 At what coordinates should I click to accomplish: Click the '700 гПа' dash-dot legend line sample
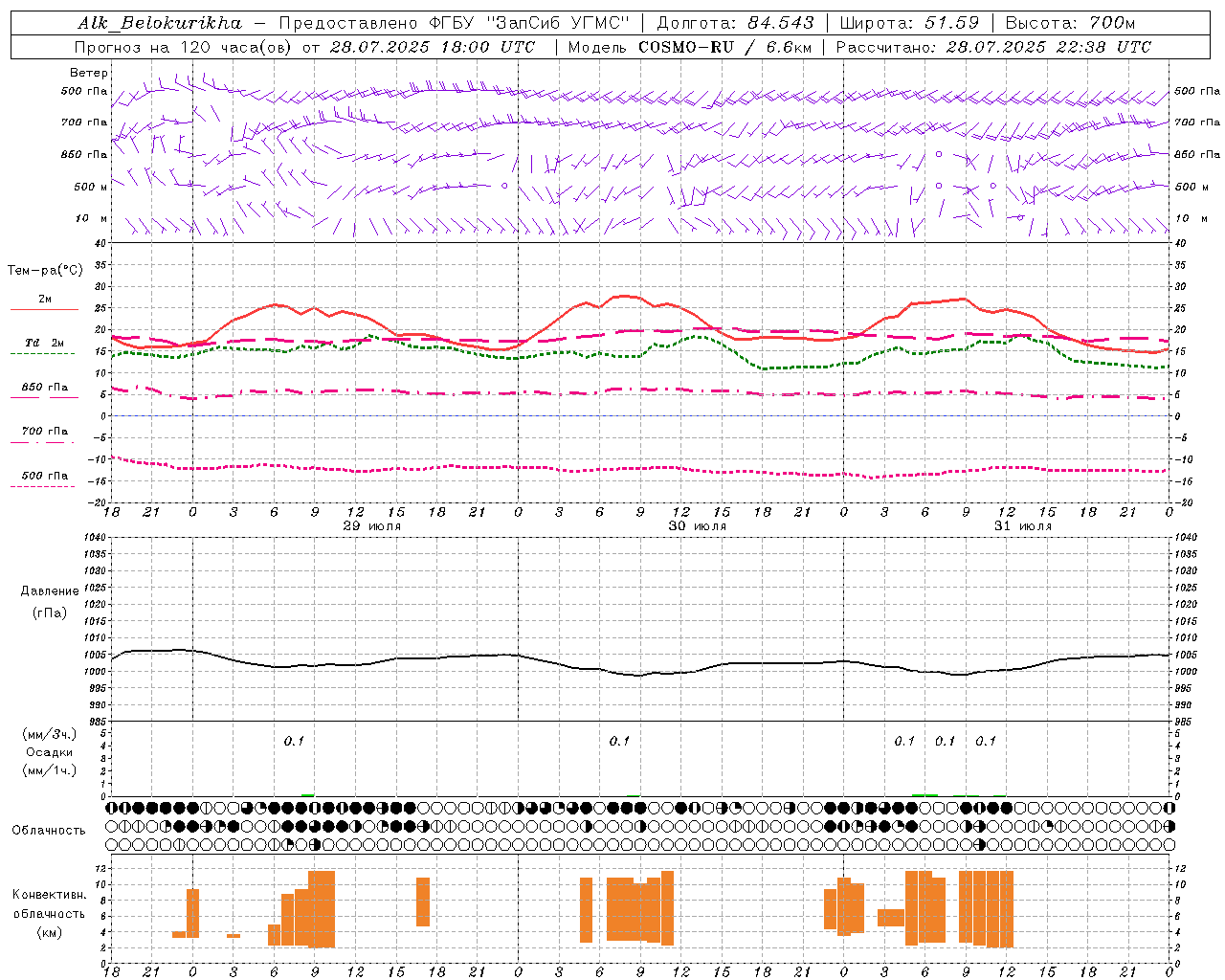[43, 442]
